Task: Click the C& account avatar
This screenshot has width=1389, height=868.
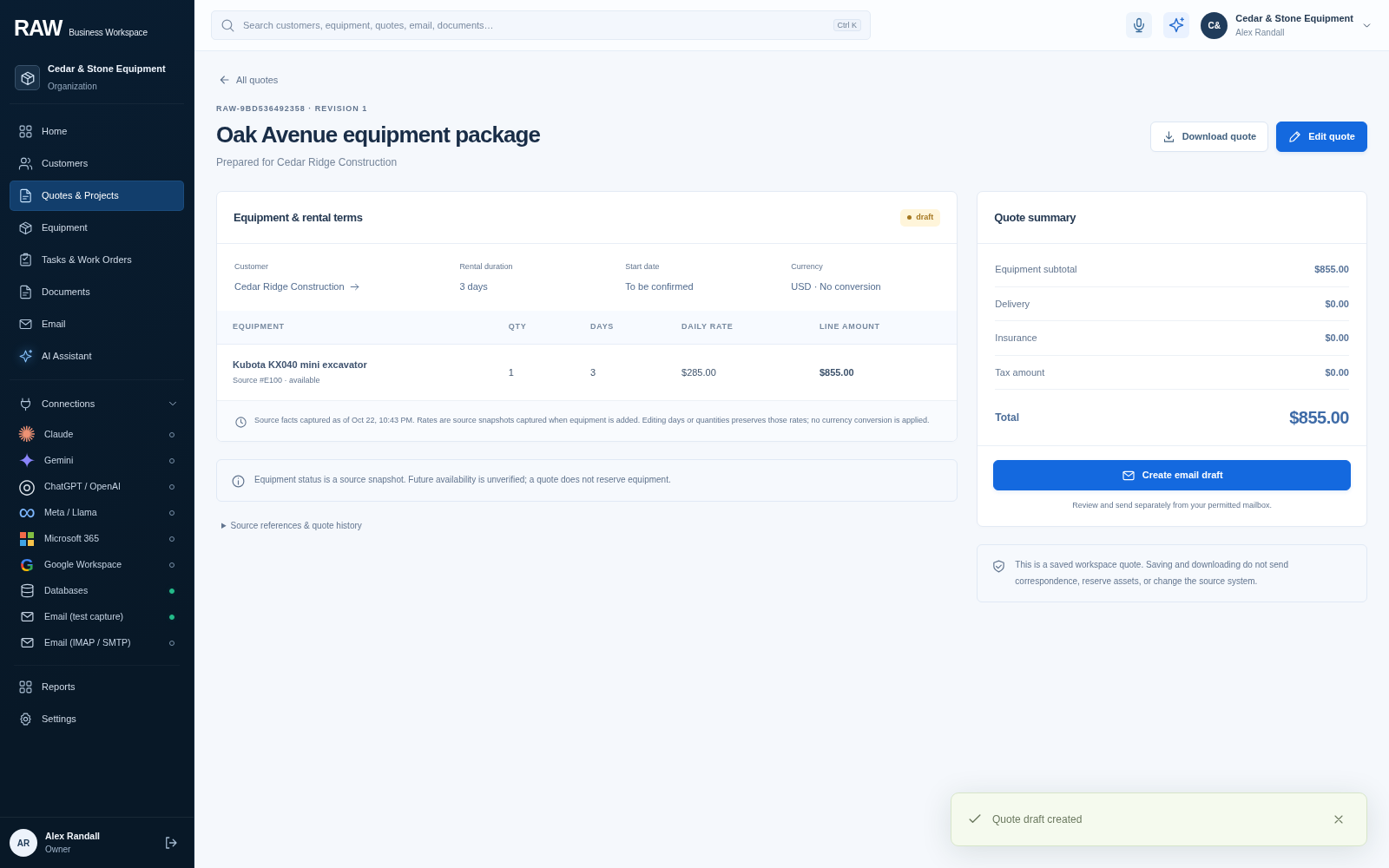Action: [1214, 25]
